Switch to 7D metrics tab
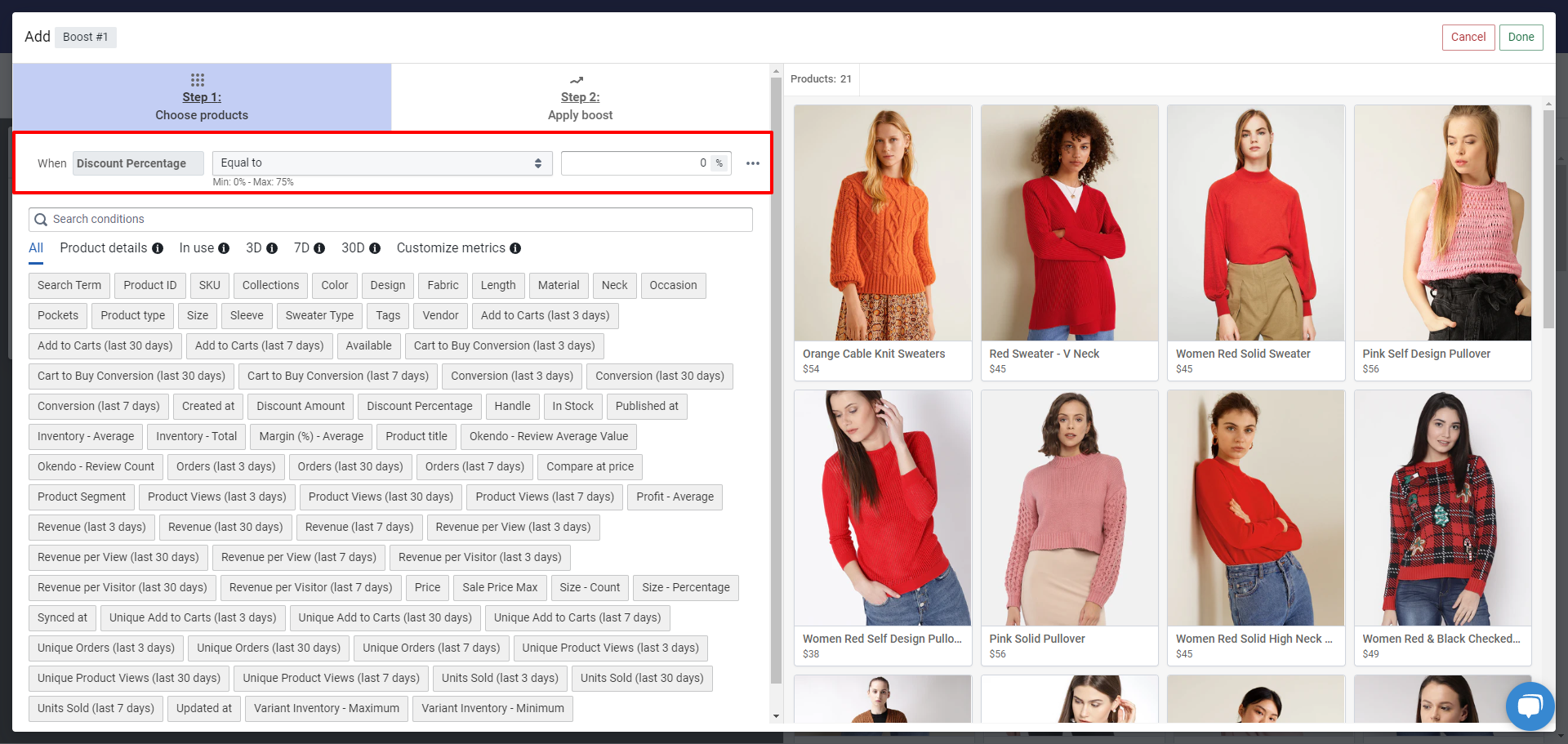The image size is (1568, 744). coord(301,248)
